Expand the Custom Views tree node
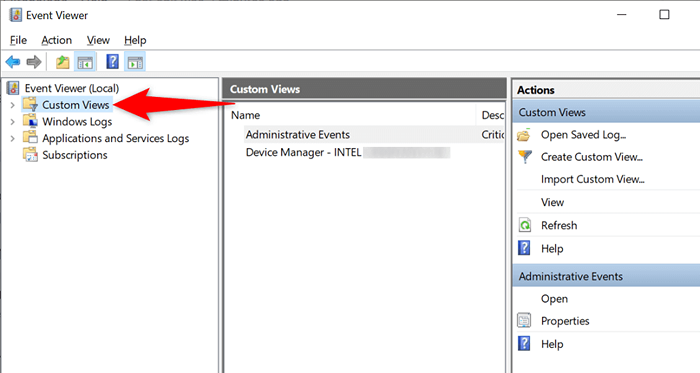 (x=12, y=105)
